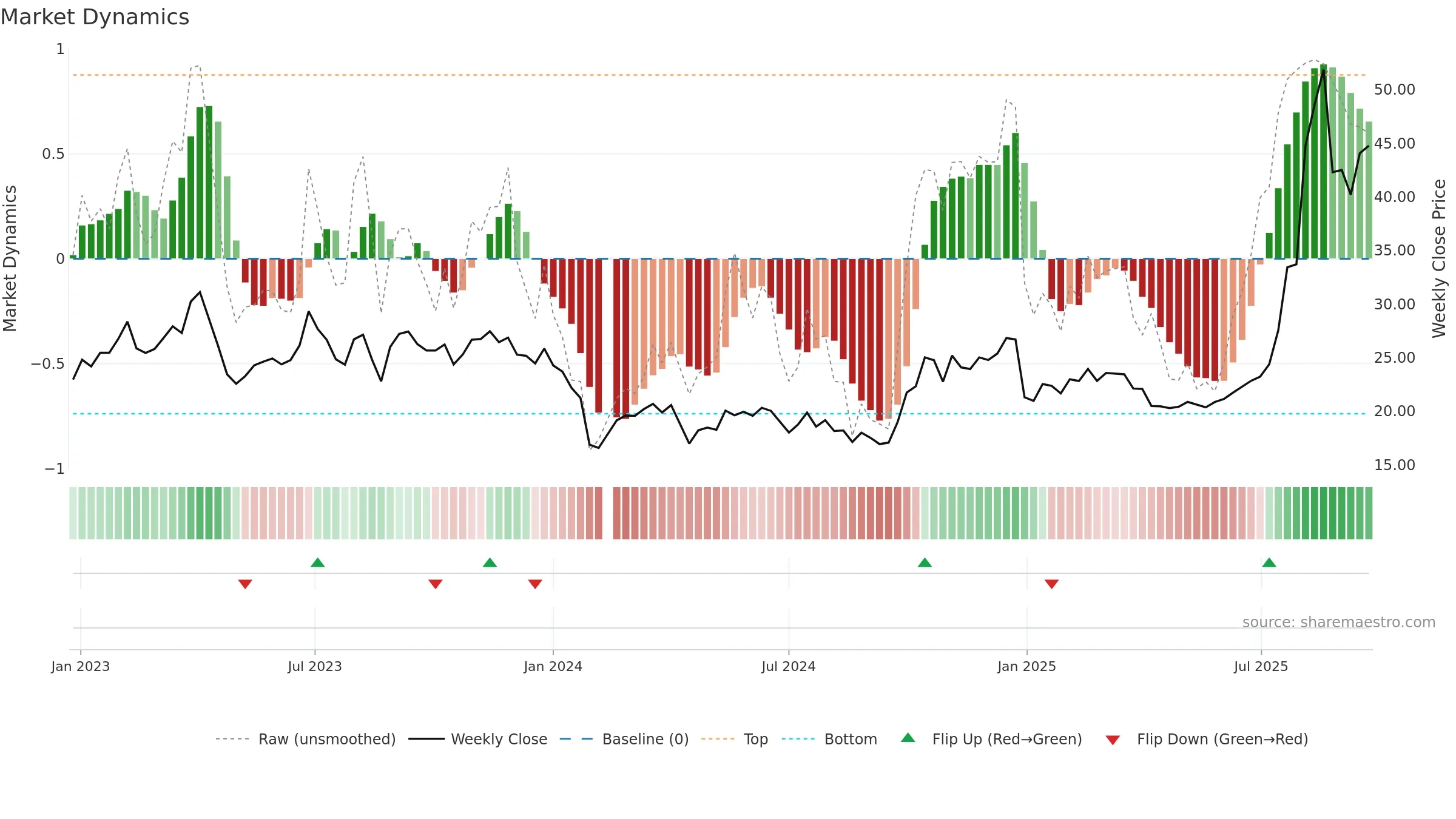The image size is (1456, 819).
Task: Click the 30.00 price axis label
Action: [1394, 305]
